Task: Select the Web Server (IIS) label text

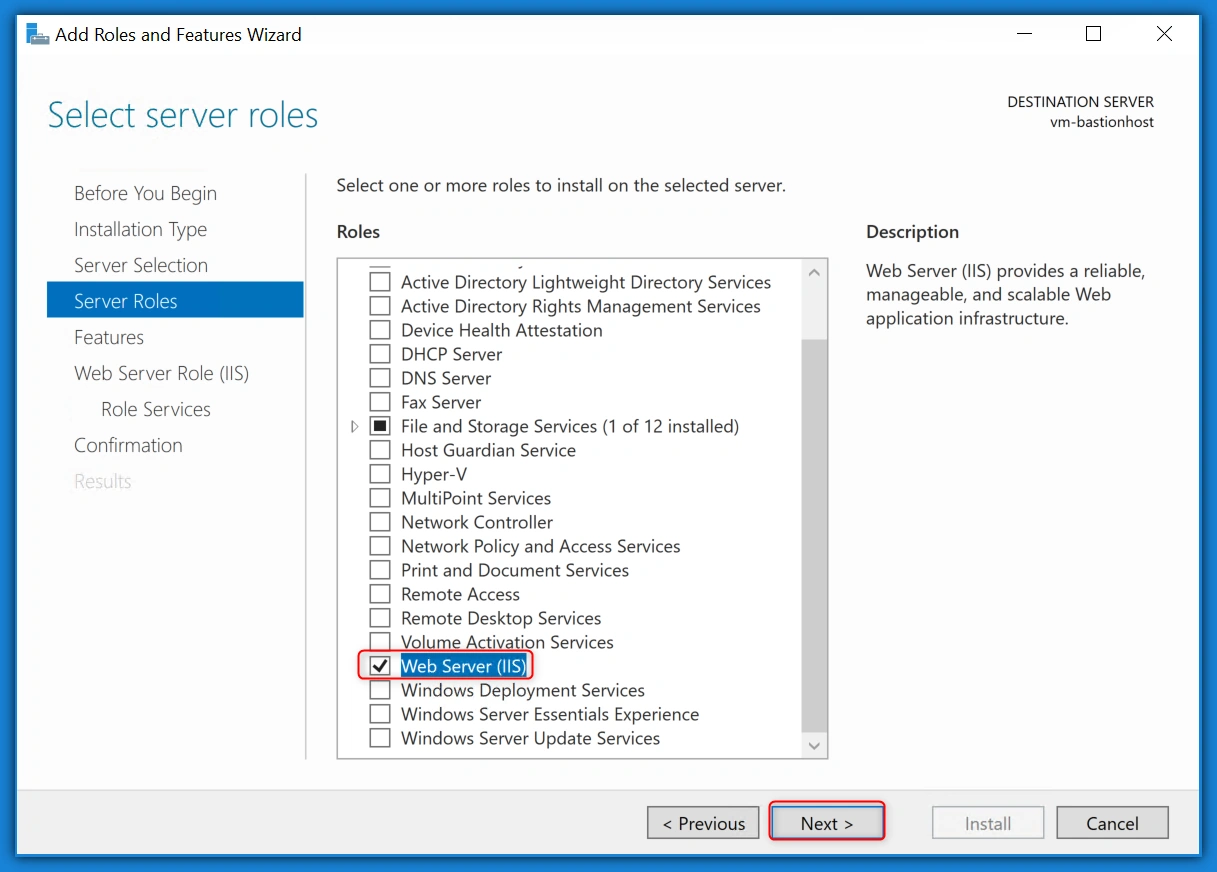Action: coord(462,666)
